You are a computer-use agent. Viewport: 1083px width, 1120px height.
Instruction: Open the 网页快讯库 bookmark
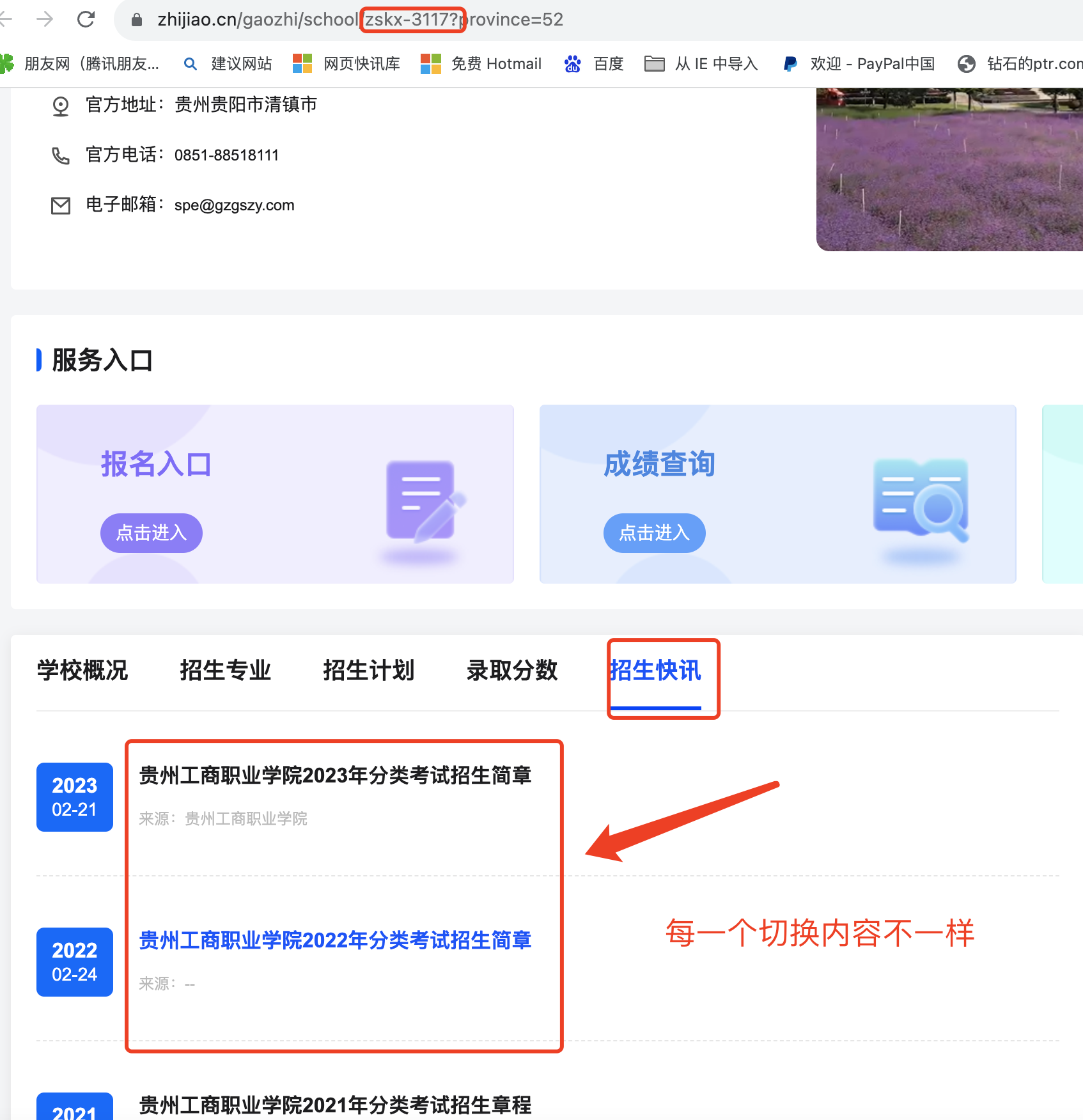tap(347, 63)
